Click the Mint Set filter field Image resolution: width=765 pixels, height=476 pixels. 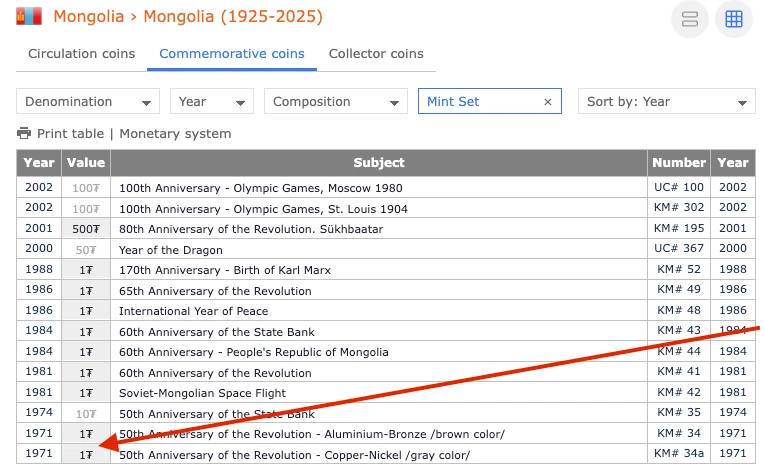point(480,102)
